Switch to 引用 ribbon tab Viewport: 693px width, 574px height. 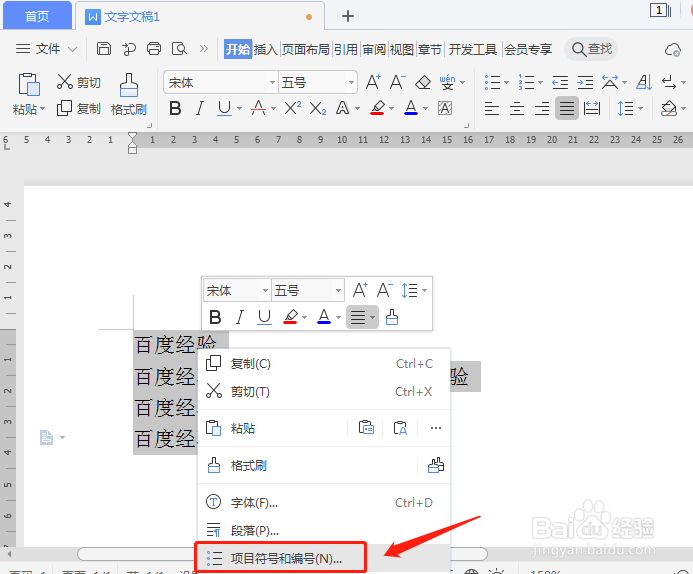pyautogui.click(x=345, y=49)
